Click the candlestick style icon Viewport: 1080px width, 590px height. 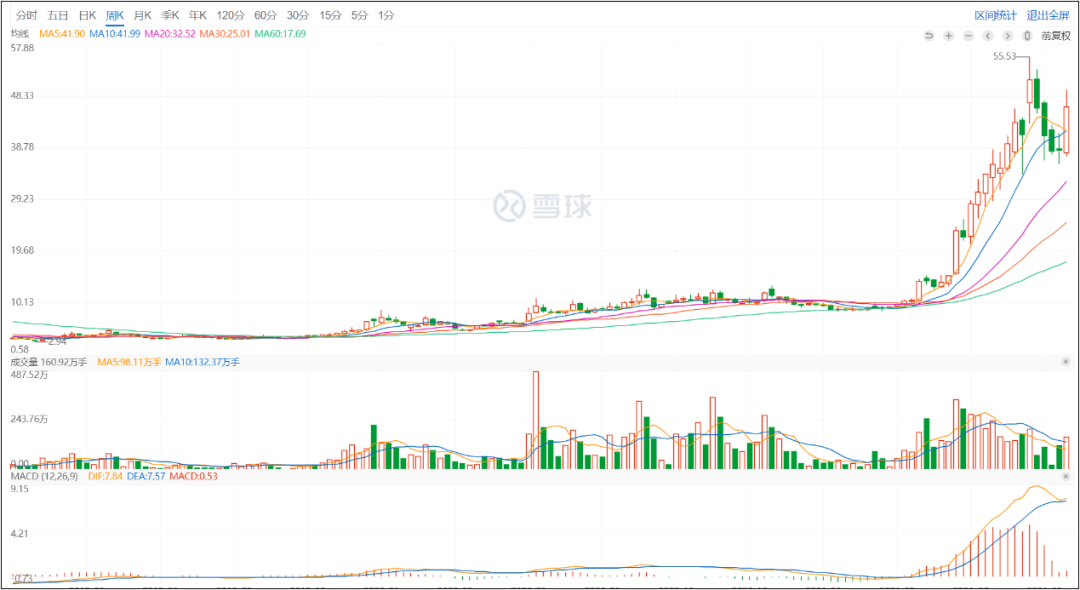click(1026, 35)
